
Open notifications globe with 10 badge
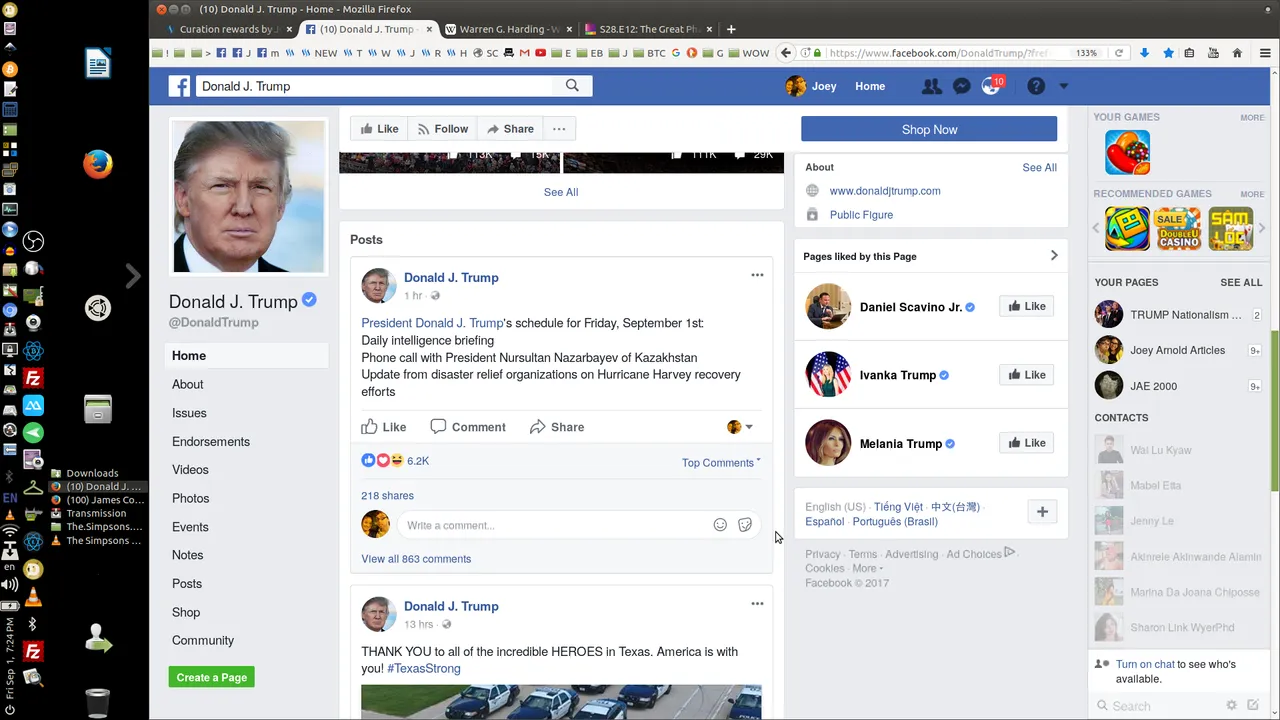pyautogui.click(x=991, y=86)
